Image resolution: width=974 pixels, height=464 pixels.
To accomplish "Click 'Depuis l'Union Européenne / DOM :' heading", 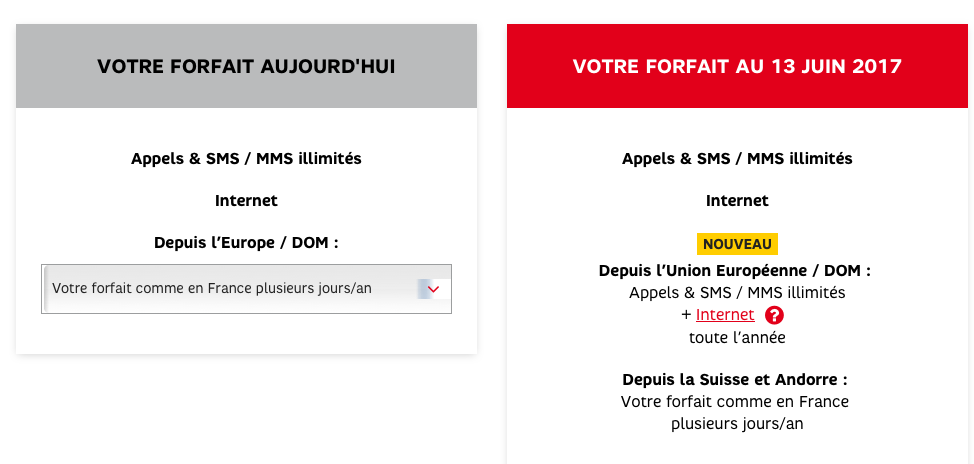I will (x=735, y=271).
